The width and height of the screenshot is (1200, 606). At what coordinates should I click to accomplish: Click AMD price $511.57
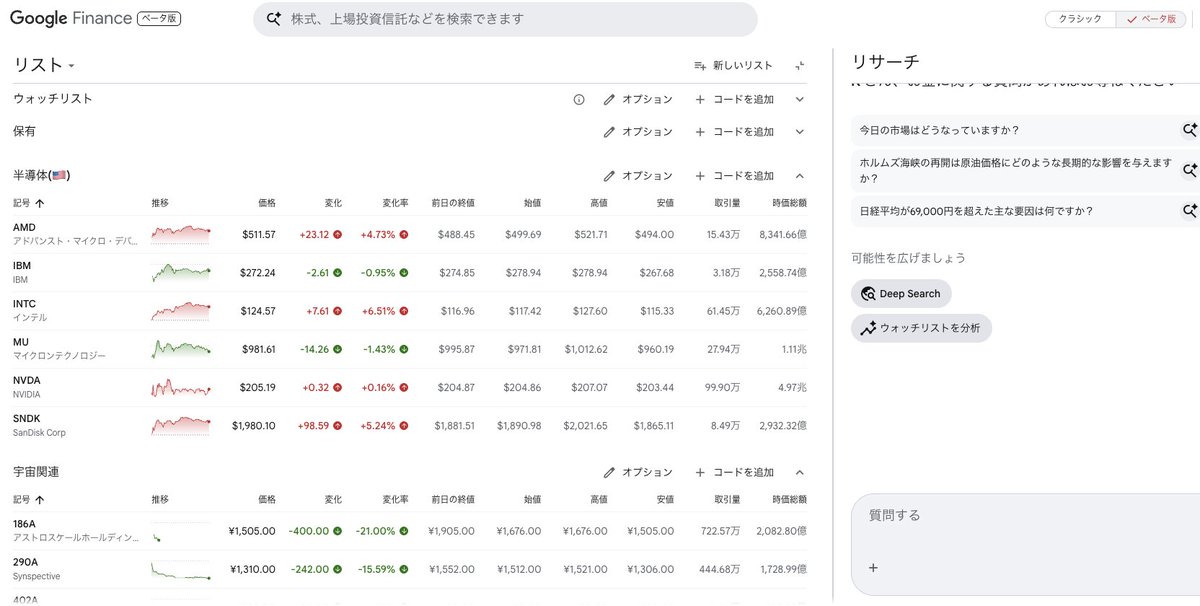click(259, 234)
